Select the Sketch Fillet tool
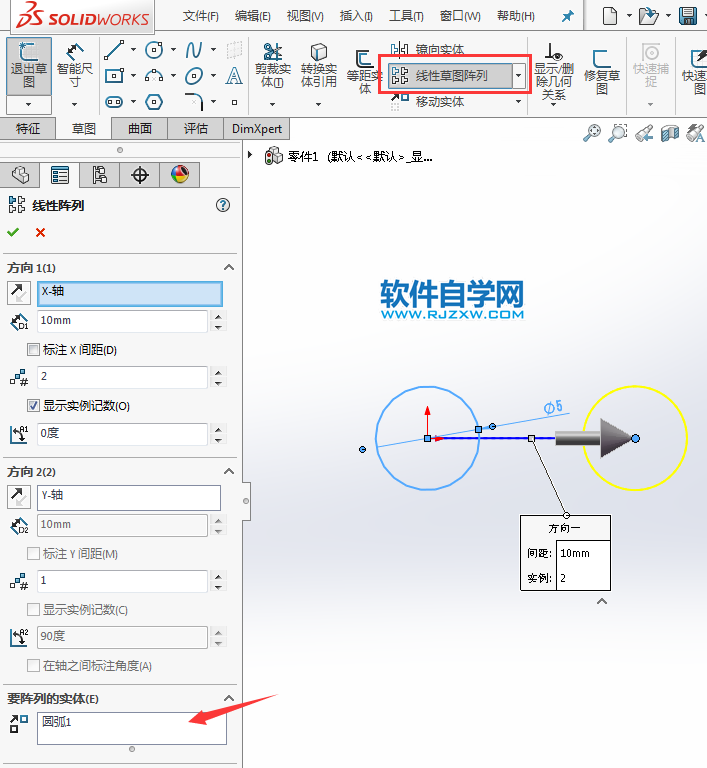Screen dimensions: 707x768 tap(194, 102)
